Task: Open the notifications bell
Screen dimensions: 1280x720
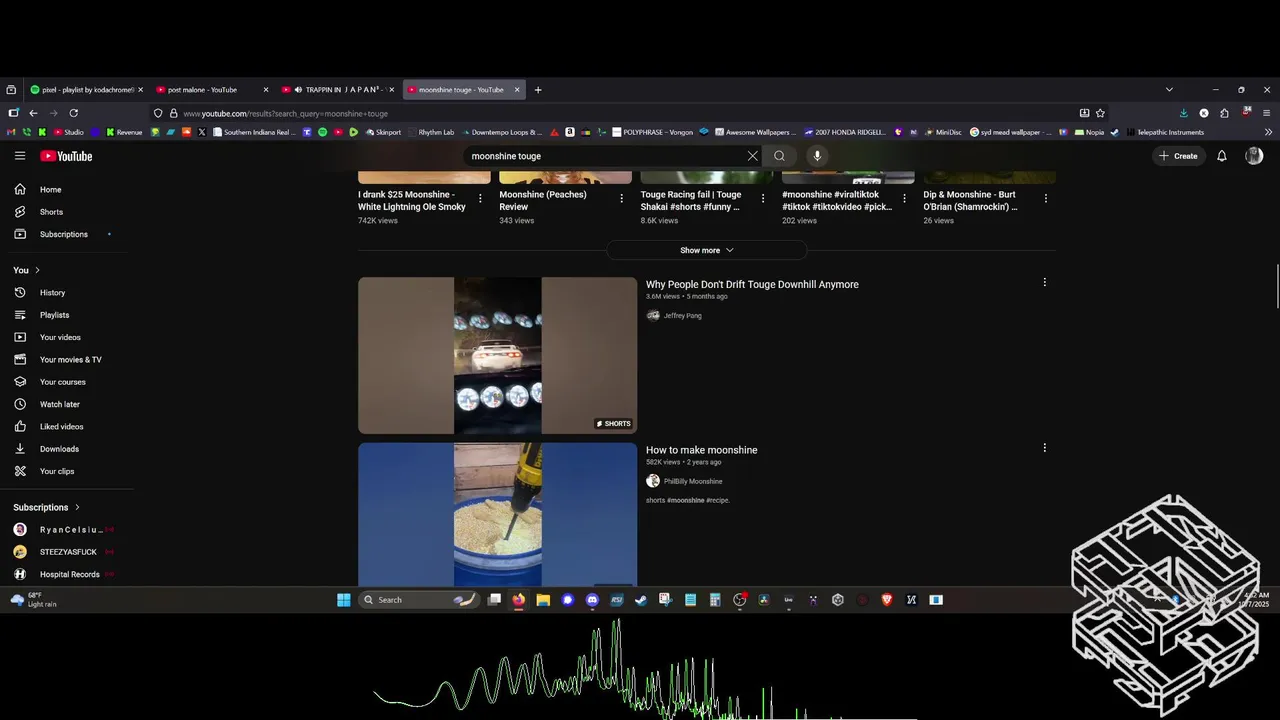Action: [x=1221, y=156]
